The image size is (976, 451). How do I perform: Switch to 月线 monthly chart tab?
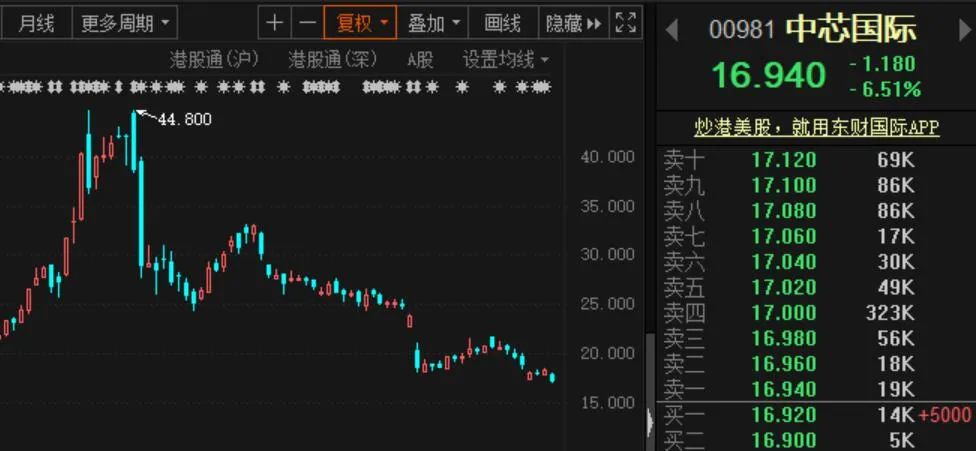pyautogui.click(x=36, y=24)
